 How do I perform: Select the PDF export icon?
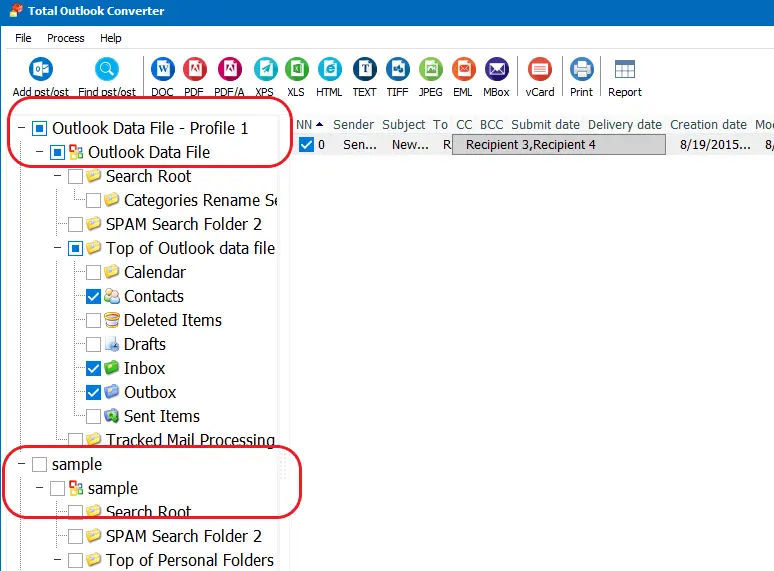(x=195, y=70)
